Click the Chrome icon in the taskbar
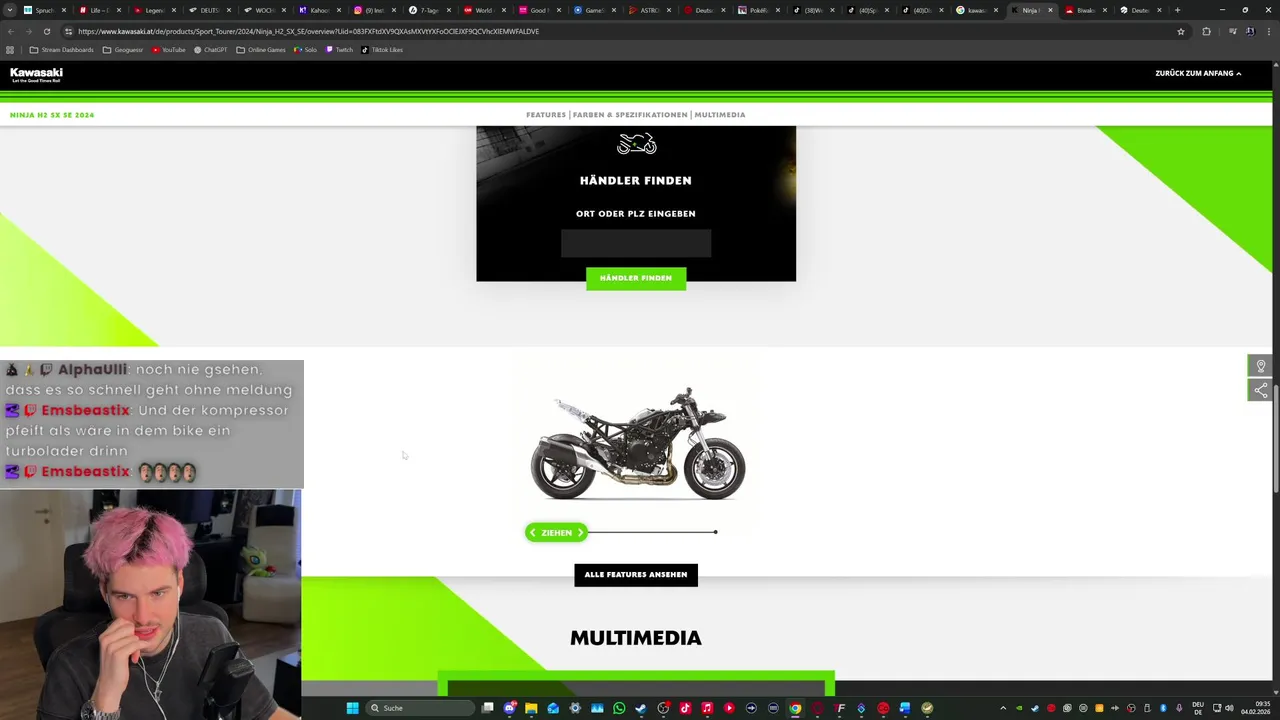The width and height of the screenshot is (1280, 720). coord(795,708)
